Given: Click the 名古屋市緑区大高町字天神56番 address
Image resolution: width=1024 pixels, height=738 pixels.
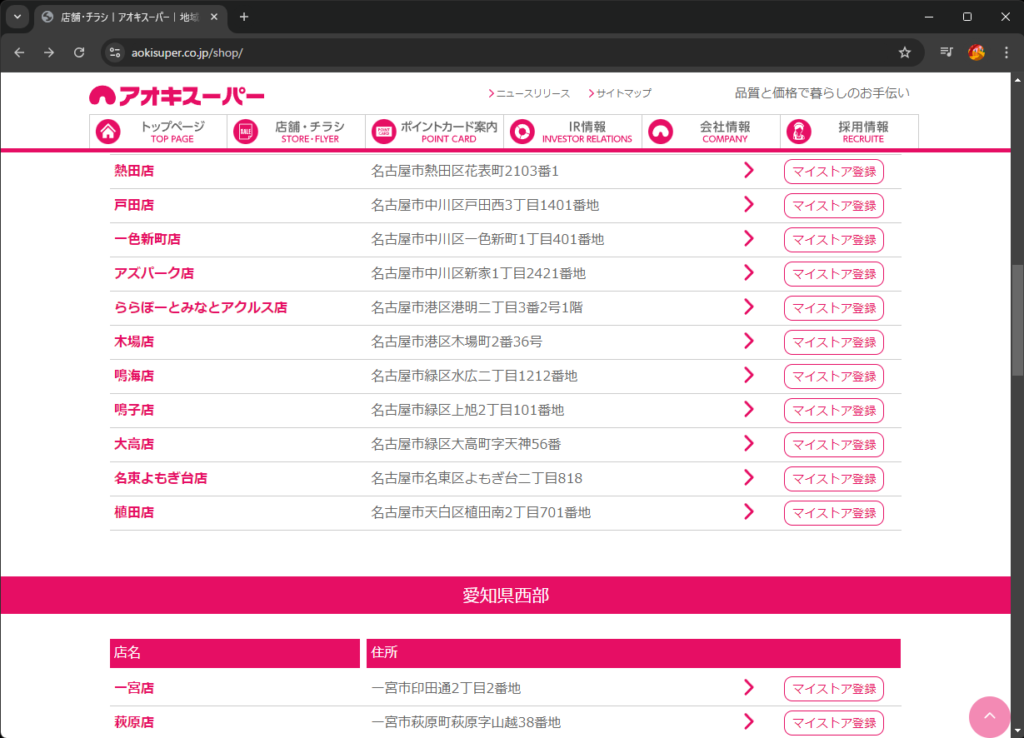Looking at the screenshot, I should click(466, 444).
